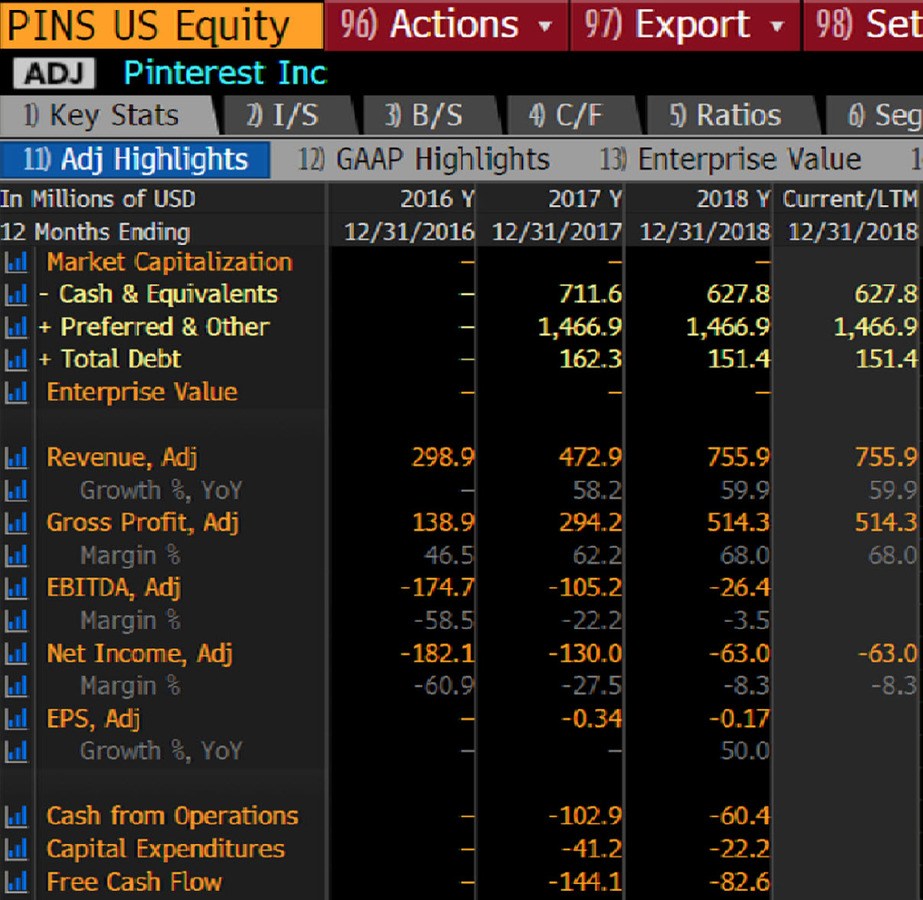Click 2016 revenue value 298.9
Viewport: 923px width, 900px height.
[443, 457]
